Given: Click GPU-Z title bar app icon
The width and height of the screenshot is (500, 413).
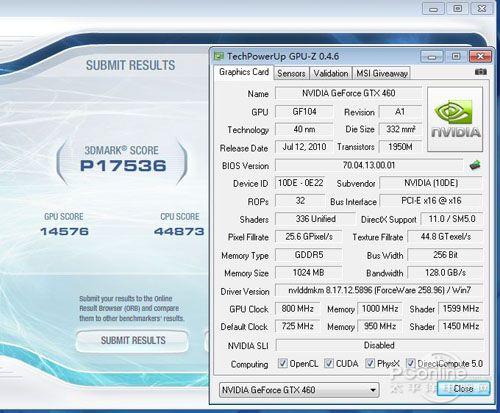Looking at the screenshot, I should coord(219,56).
